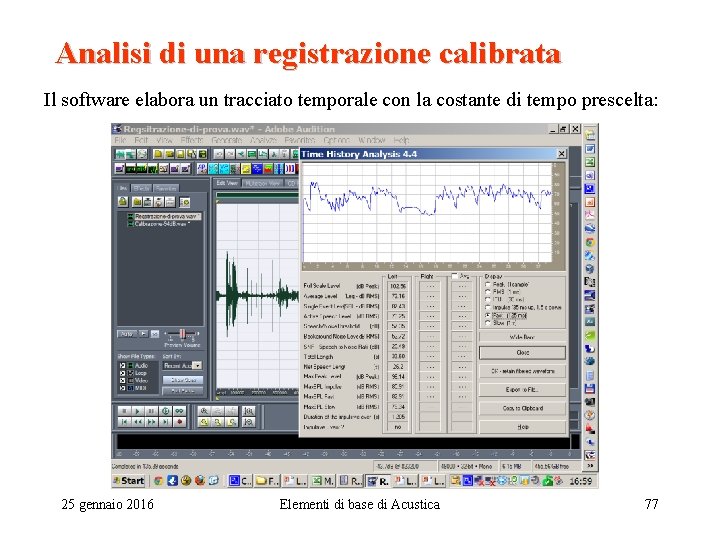The image size is (720, 540).
Task: Select RMS display radio button
Action: (488, 292)
